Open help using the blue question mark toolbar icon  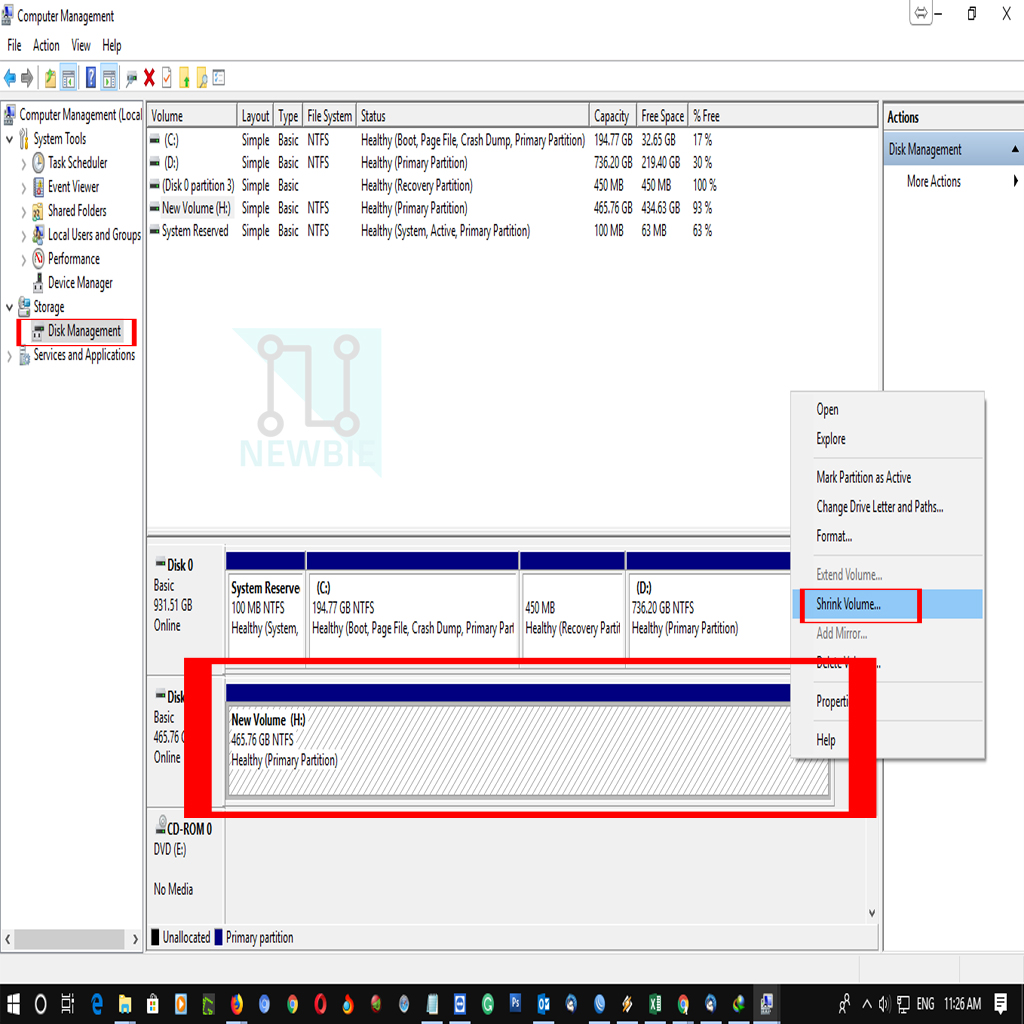tap(90, 77)
